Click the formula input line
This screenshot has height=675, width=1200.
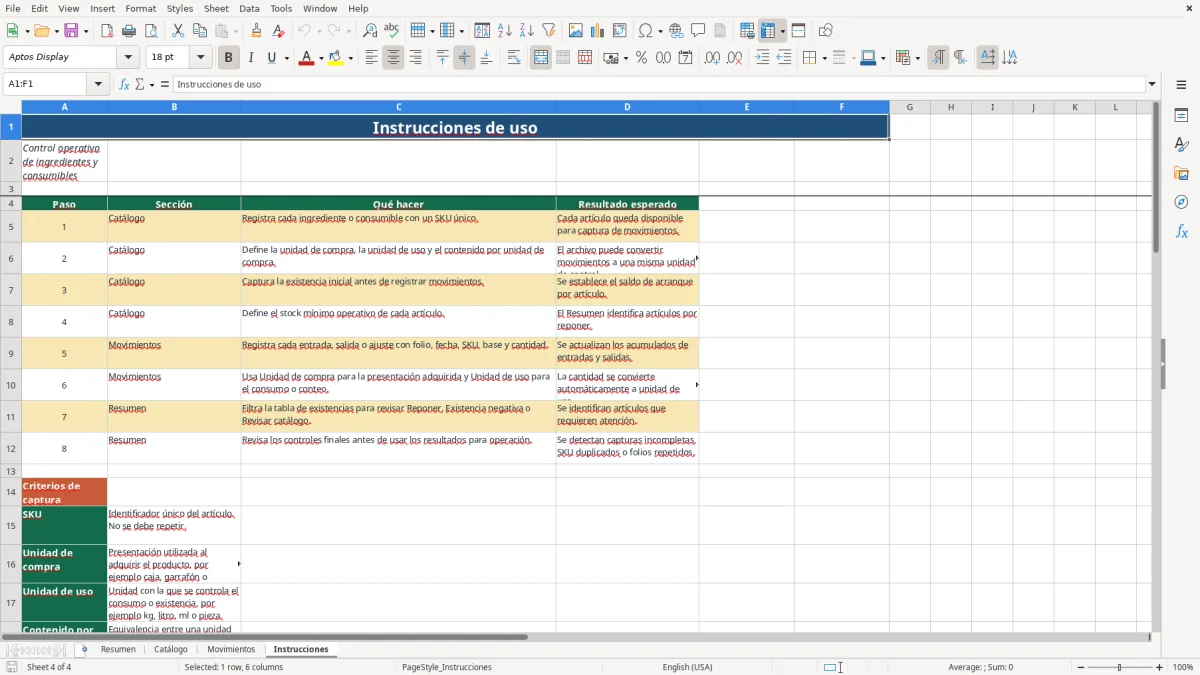point(658,84)
